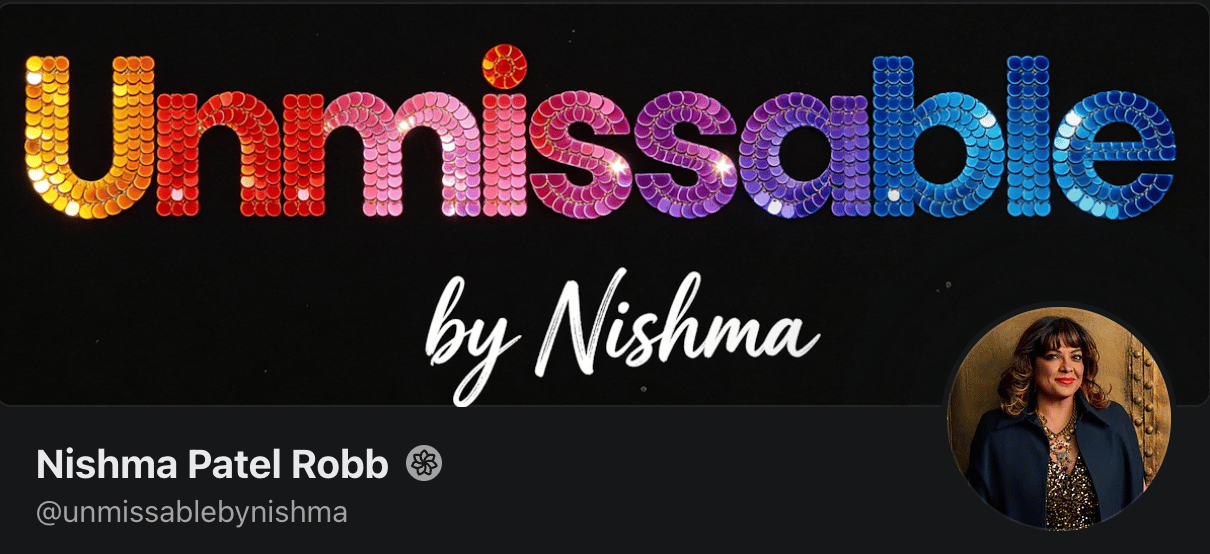Click the Nishma Patel Robb display name
Screen dimensions: 1210x554
(212, 464)
